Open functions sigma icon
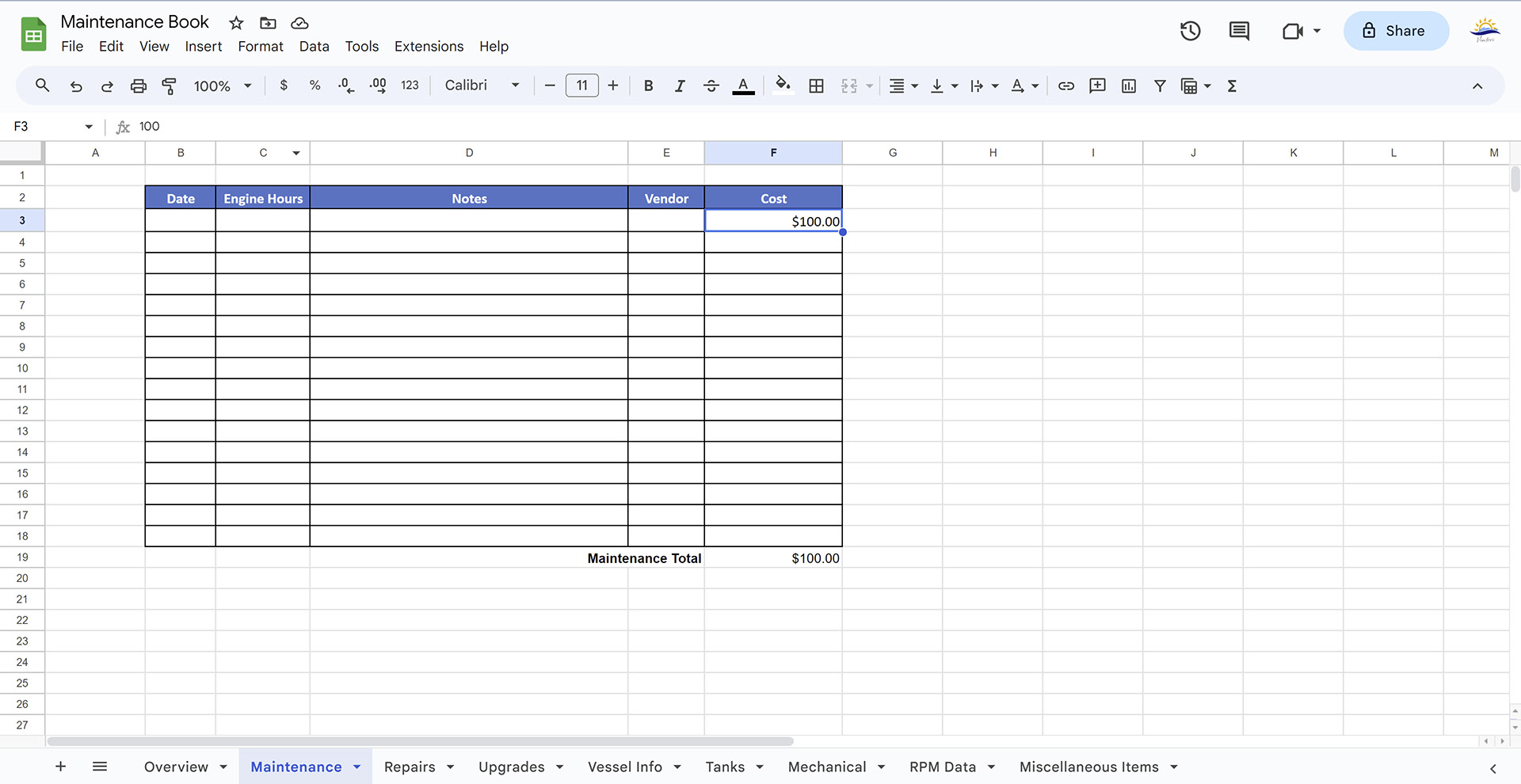The height and width of the screenshot is (784, 1521). click(1232, 86)
